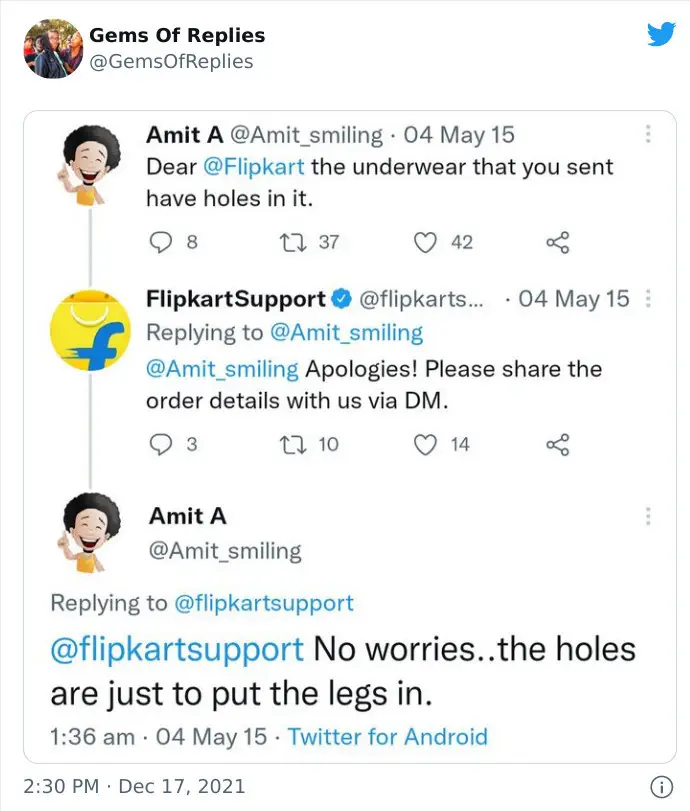Open the @Flipkart mention link
690x811 pixels.
click(x=253, y=167)
